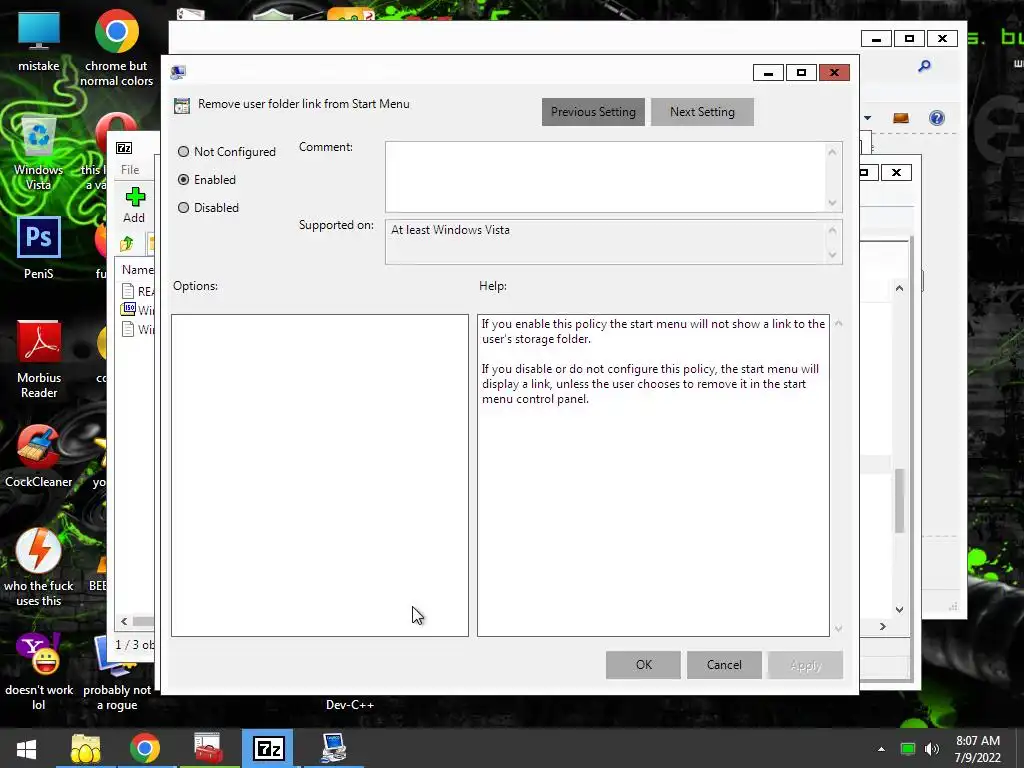Confirm with the OK button
The image size is (1024, 768).
click(643, 665)
